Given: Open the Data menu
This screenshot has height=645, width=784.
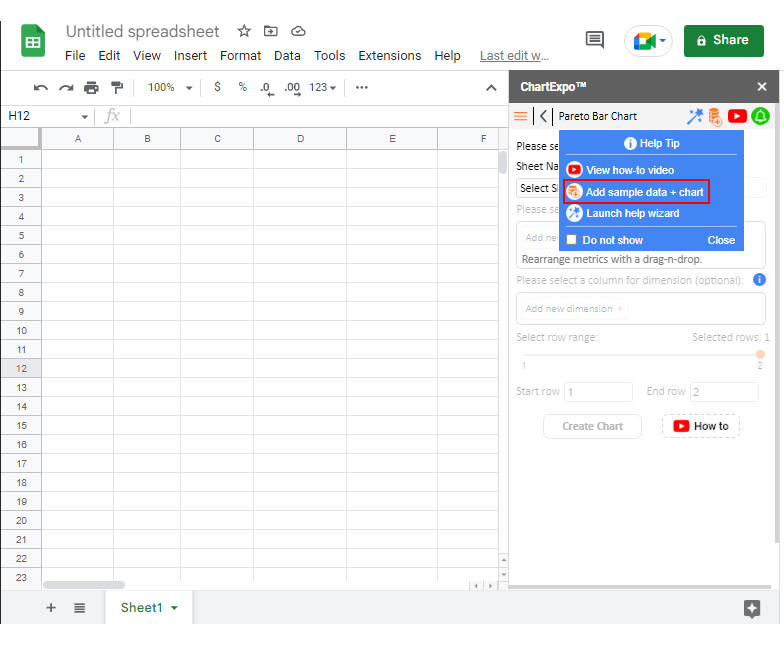Looking at the screenshot, I should click(x=287, y=56).
